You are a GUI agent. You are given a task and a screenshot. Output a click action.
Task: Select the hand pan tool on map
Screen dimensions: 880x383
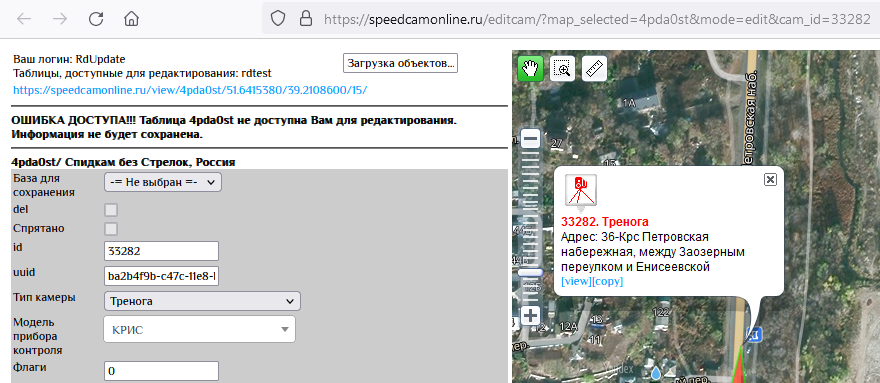[x=530, y=69]
